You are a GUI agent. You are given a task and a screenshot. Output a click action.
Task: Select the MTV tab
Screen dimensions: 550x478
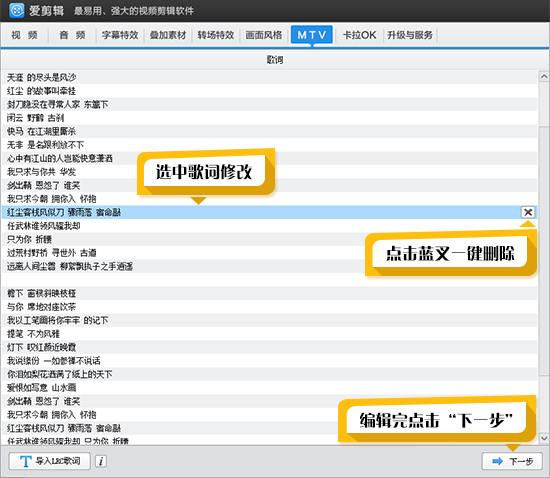(x=311, y=35)
